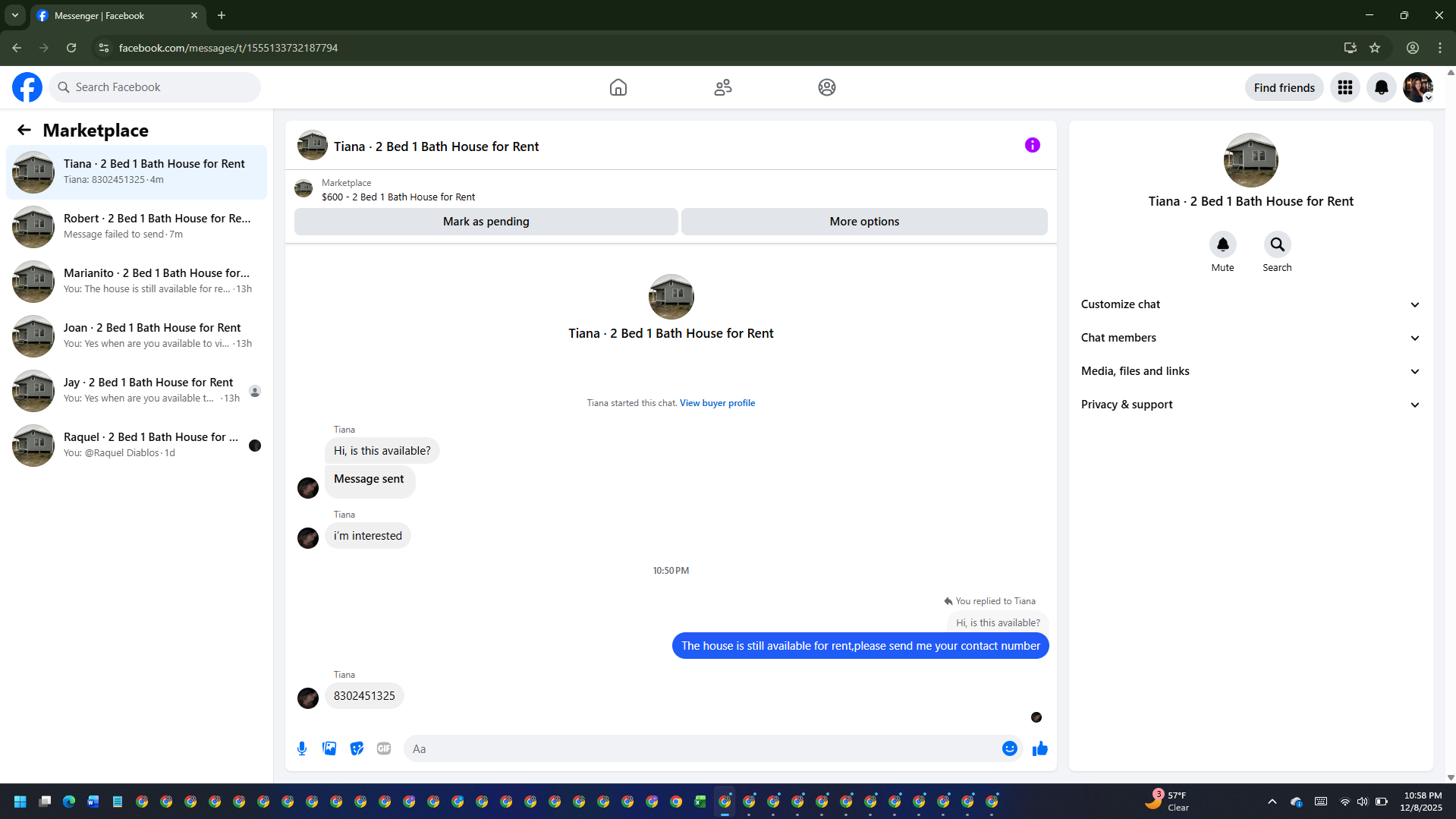
Task: Open Chrome three-dot menu
Action: tap(1440, 48)
